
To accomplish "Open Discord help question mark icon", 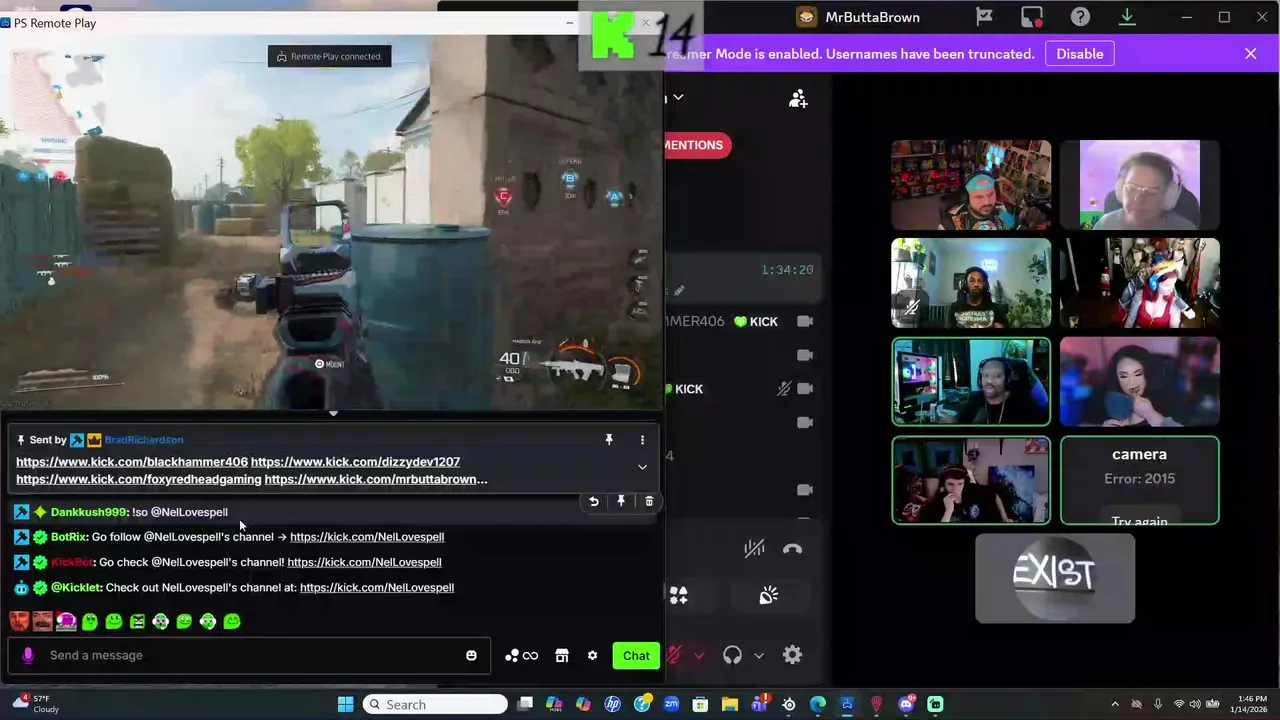I will (1080, 17).
